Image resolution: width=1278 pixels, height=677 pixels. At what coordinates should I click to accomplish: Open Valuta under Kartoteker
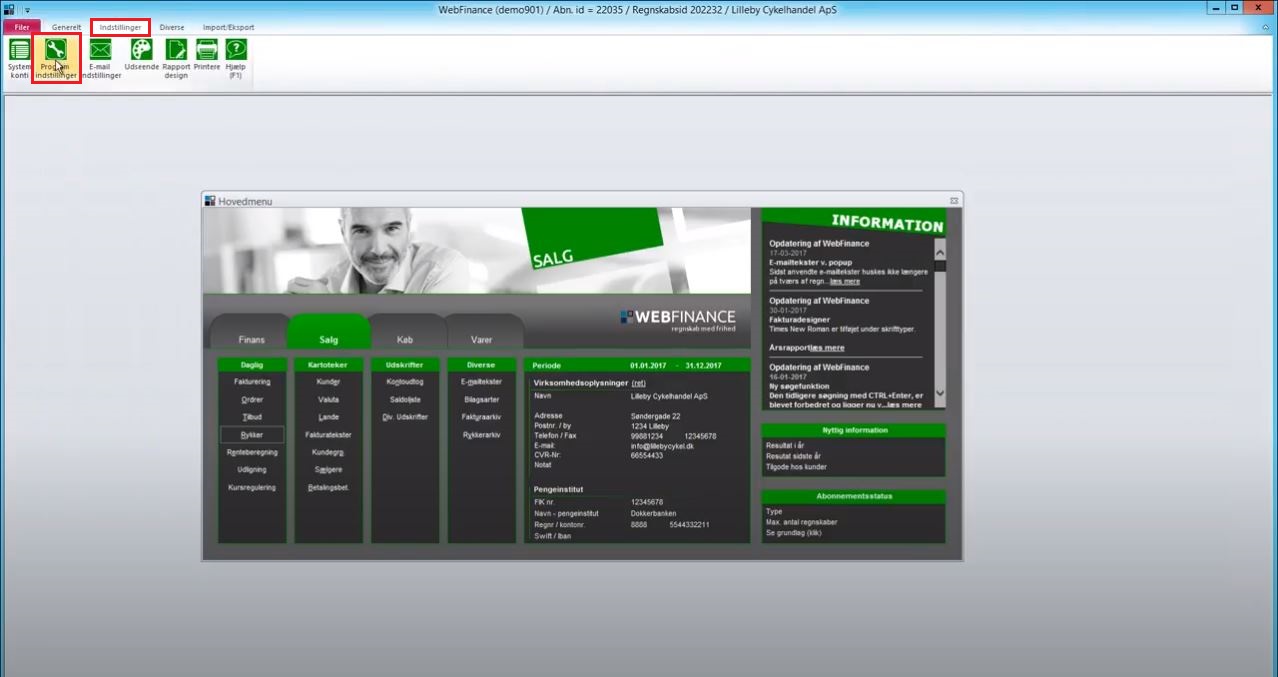pyautogui.click(x=328, y=399)
